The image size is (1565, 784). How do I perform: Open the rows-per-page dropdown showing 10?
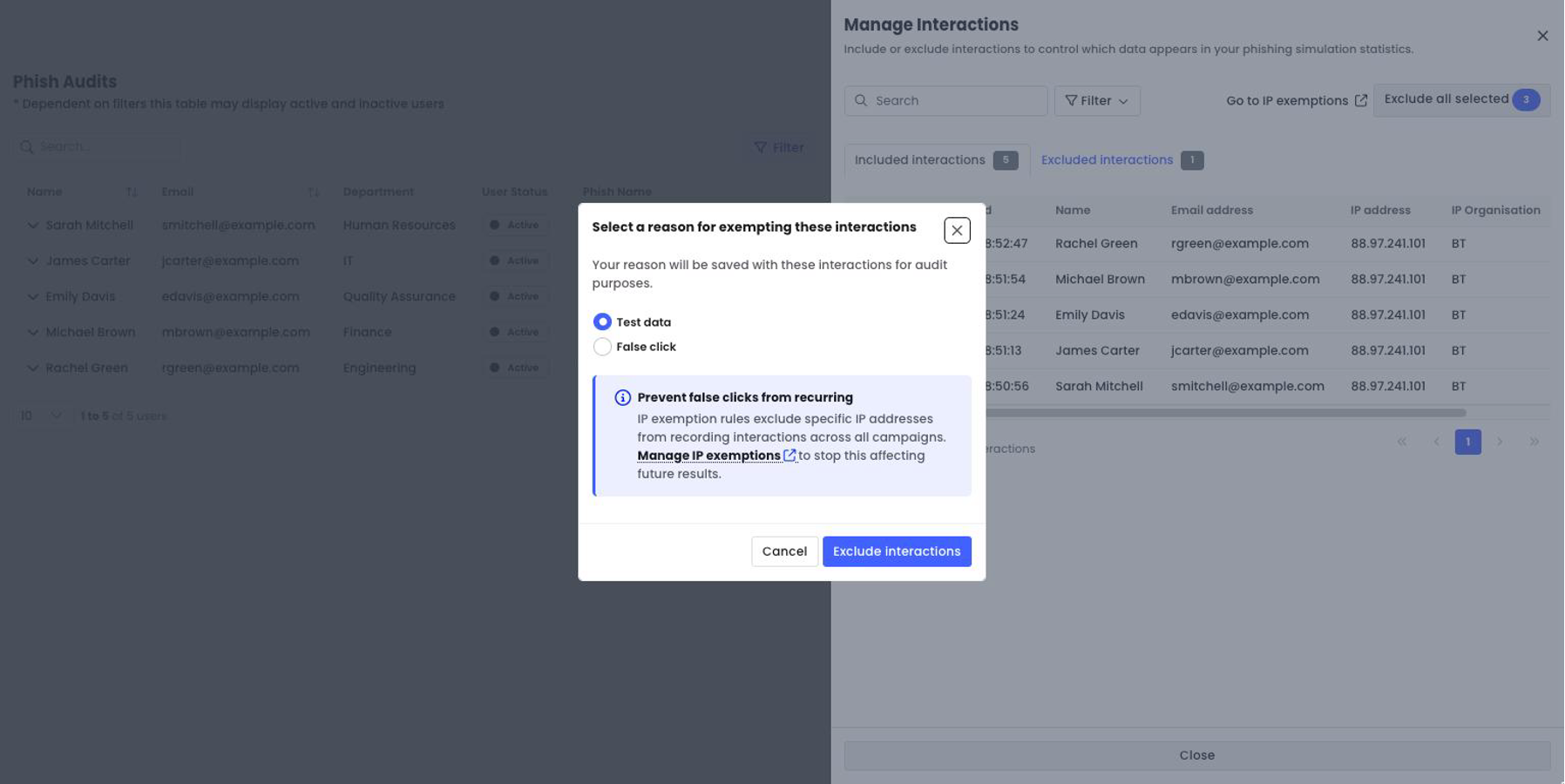[41, 416]
